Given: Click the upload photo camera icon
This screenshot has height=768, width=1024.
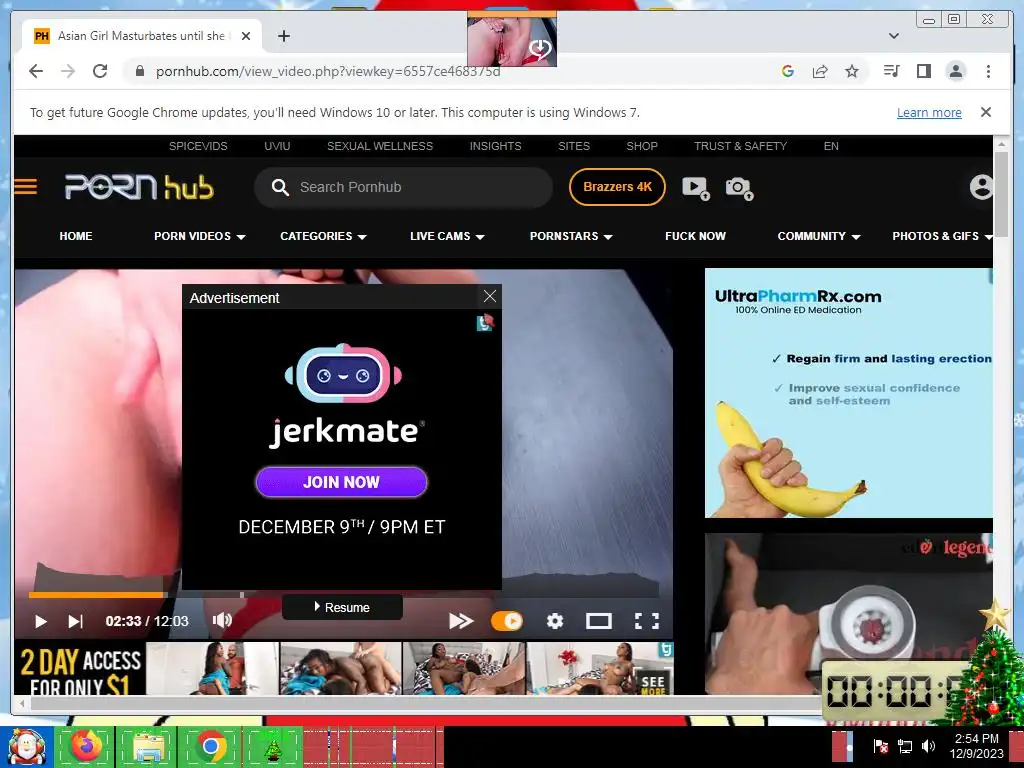Looking at the screenshot, I should point(739,188).
